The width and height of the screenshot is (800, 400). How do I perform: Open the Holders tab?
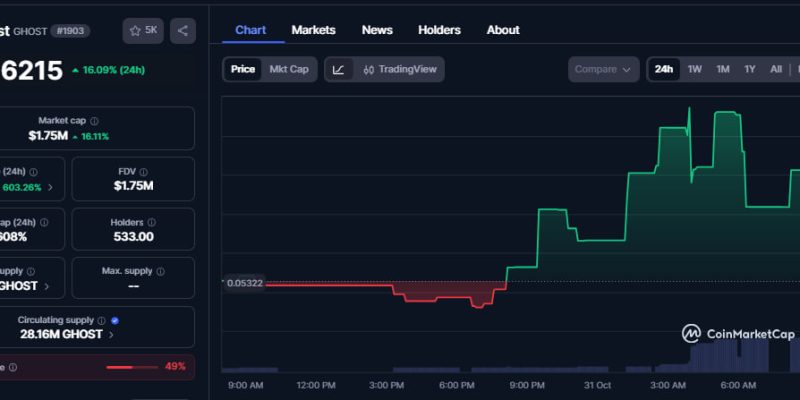[x=439, y=30]
